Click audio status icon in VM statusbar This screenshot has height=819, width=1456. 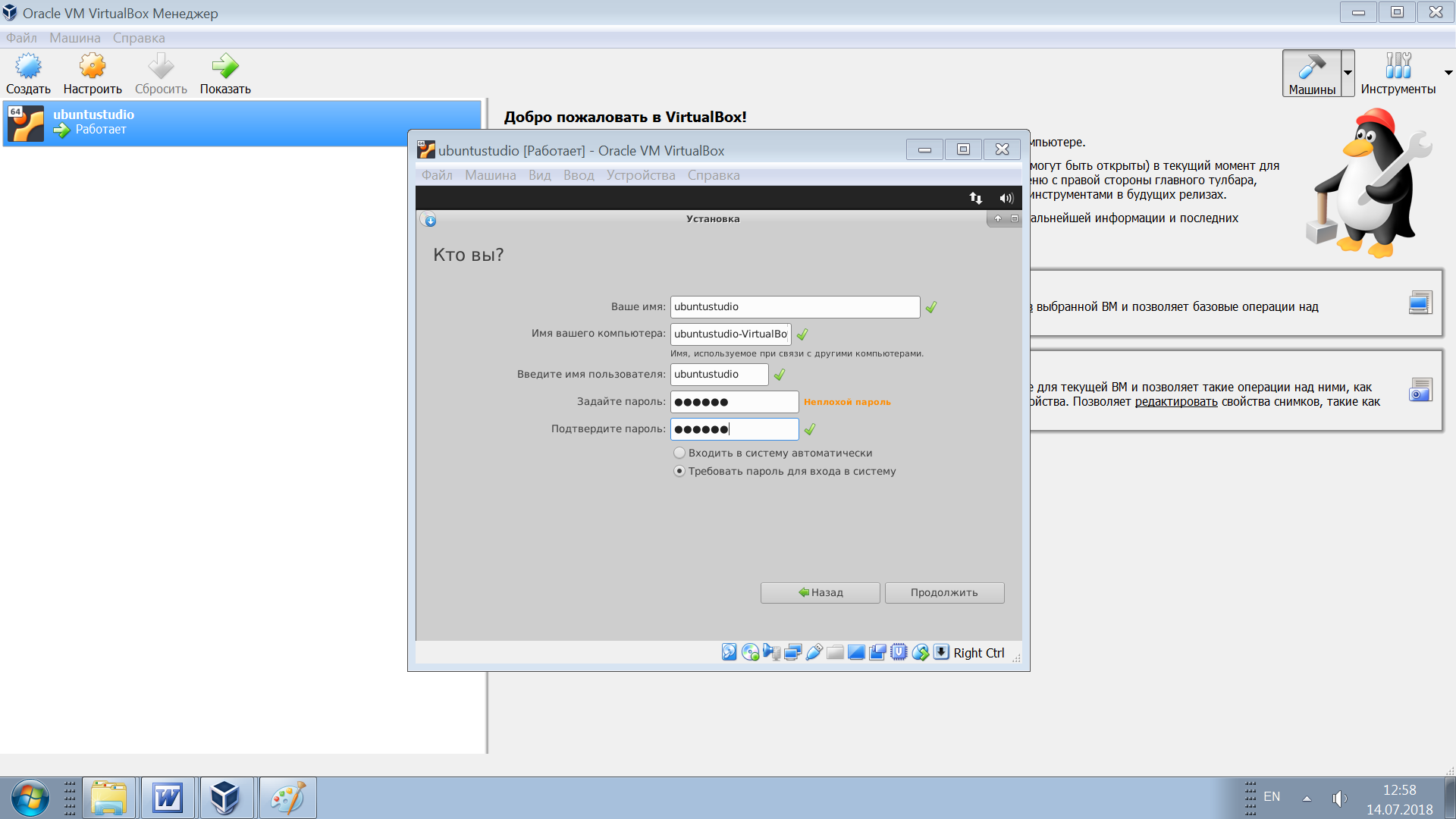(771, 652)
